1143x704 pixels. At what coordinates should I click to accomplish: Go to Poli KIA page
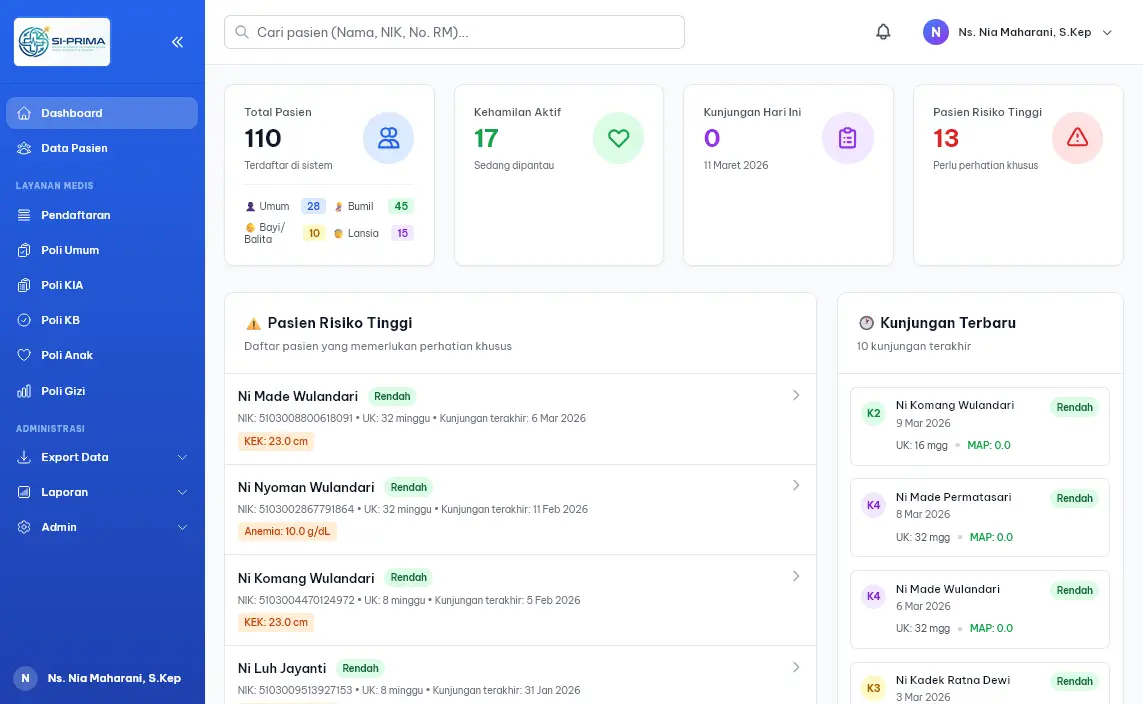(x=62, y=285)
